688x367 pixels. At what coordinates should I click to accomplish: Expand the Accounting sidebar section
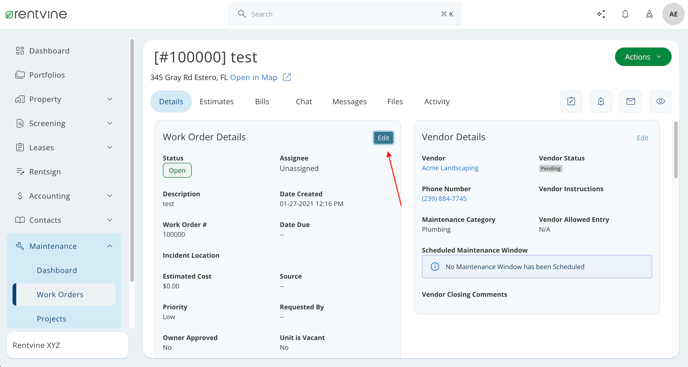click(x=64, y=196)
